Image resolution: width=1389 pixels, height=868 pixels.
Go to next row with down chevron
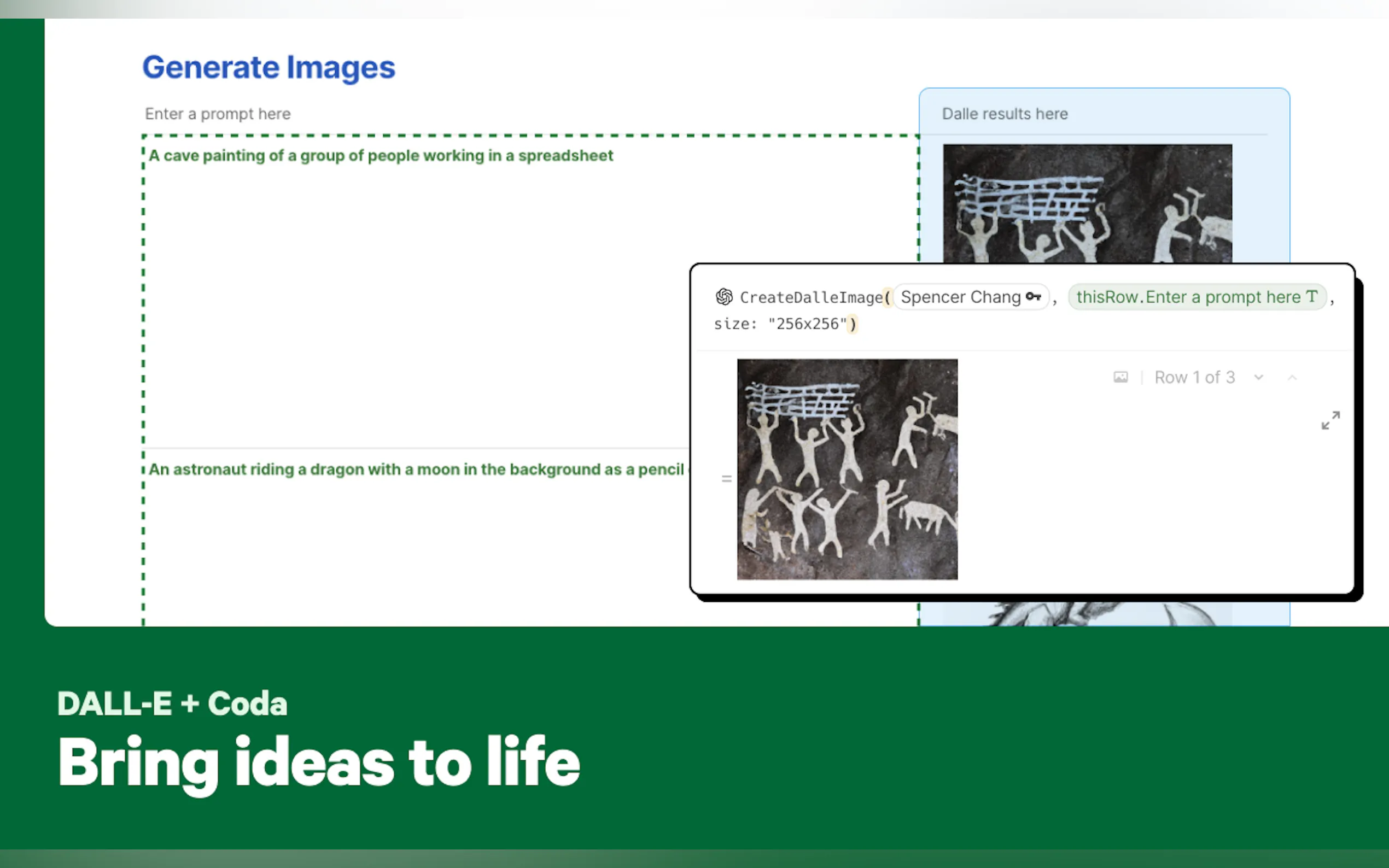pos(1258,377)
